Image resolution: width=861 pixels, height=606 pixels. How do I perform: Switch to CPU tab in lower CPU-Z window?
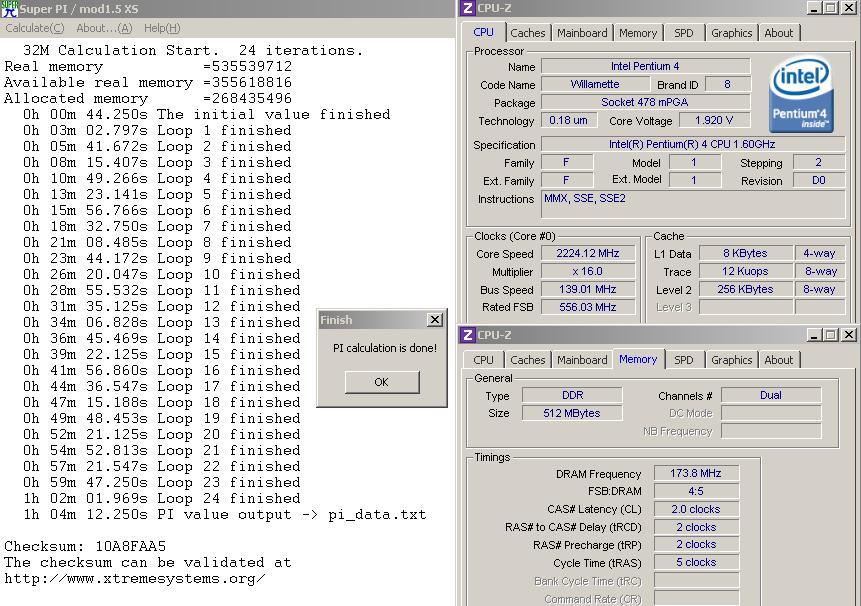(x=483, y=360)
